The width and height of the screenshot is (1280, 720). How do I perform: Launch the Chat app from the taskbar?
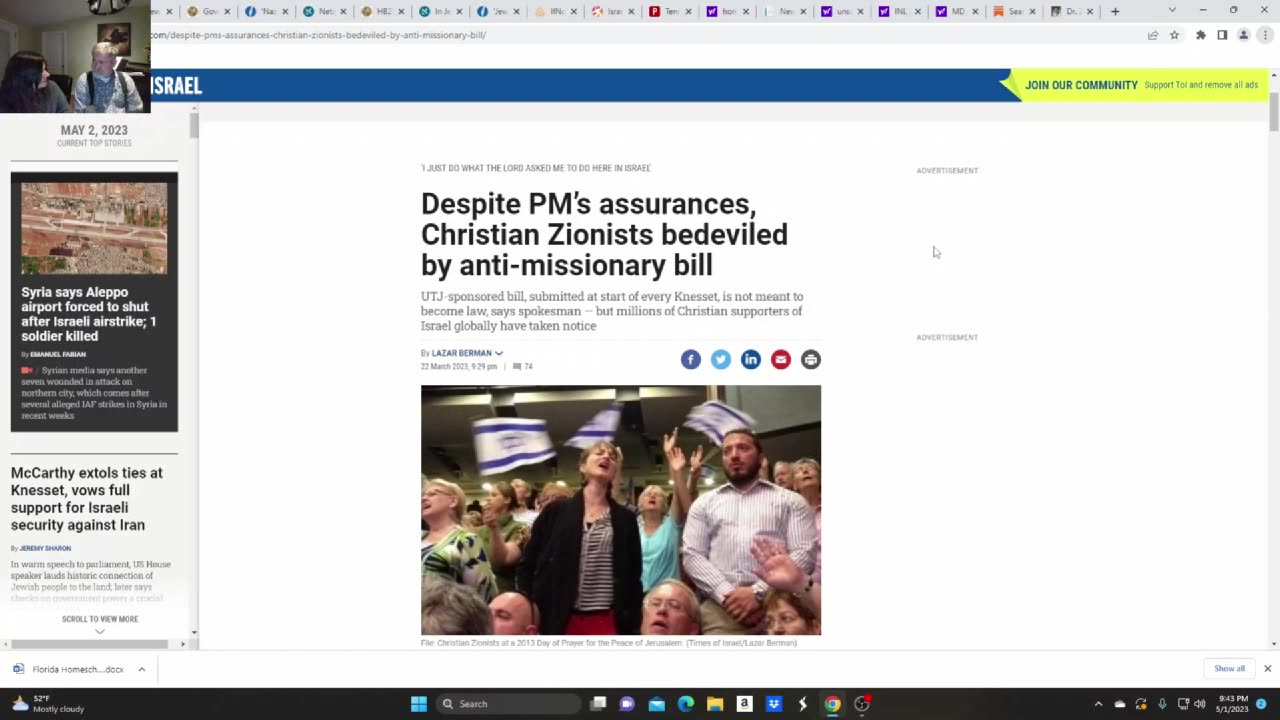pyautogui.click(x=627, y=704)
